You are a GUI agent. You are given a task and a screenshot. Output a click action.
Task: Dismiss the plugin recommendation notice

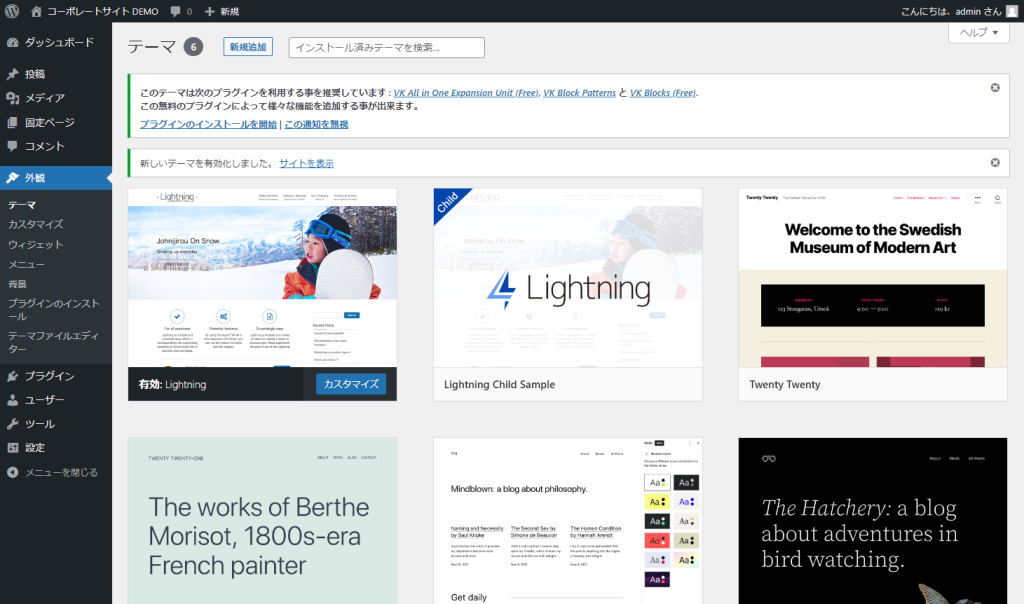(x=995, y=88)
